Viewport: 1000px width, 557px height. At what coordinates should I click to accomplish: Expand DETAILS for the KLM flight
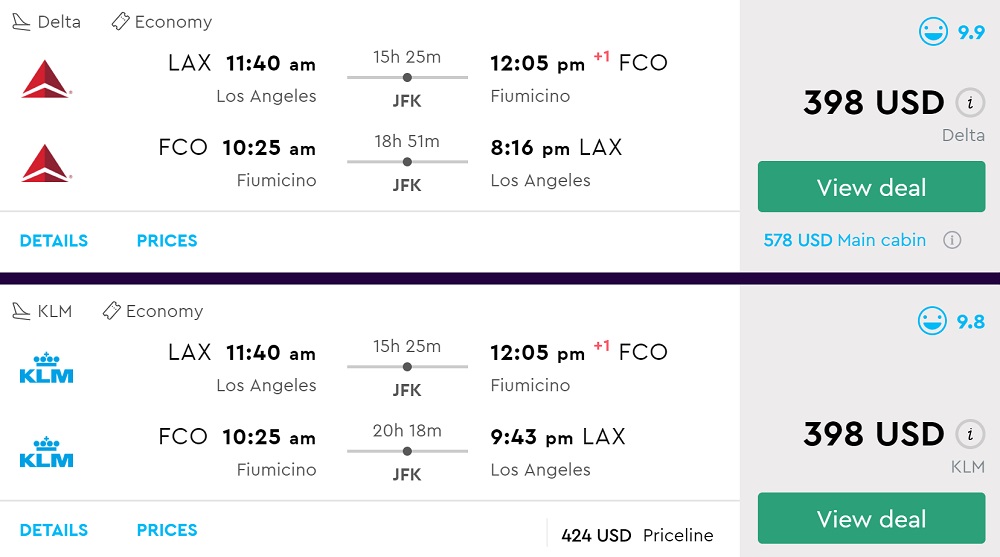tap(54, 530)
